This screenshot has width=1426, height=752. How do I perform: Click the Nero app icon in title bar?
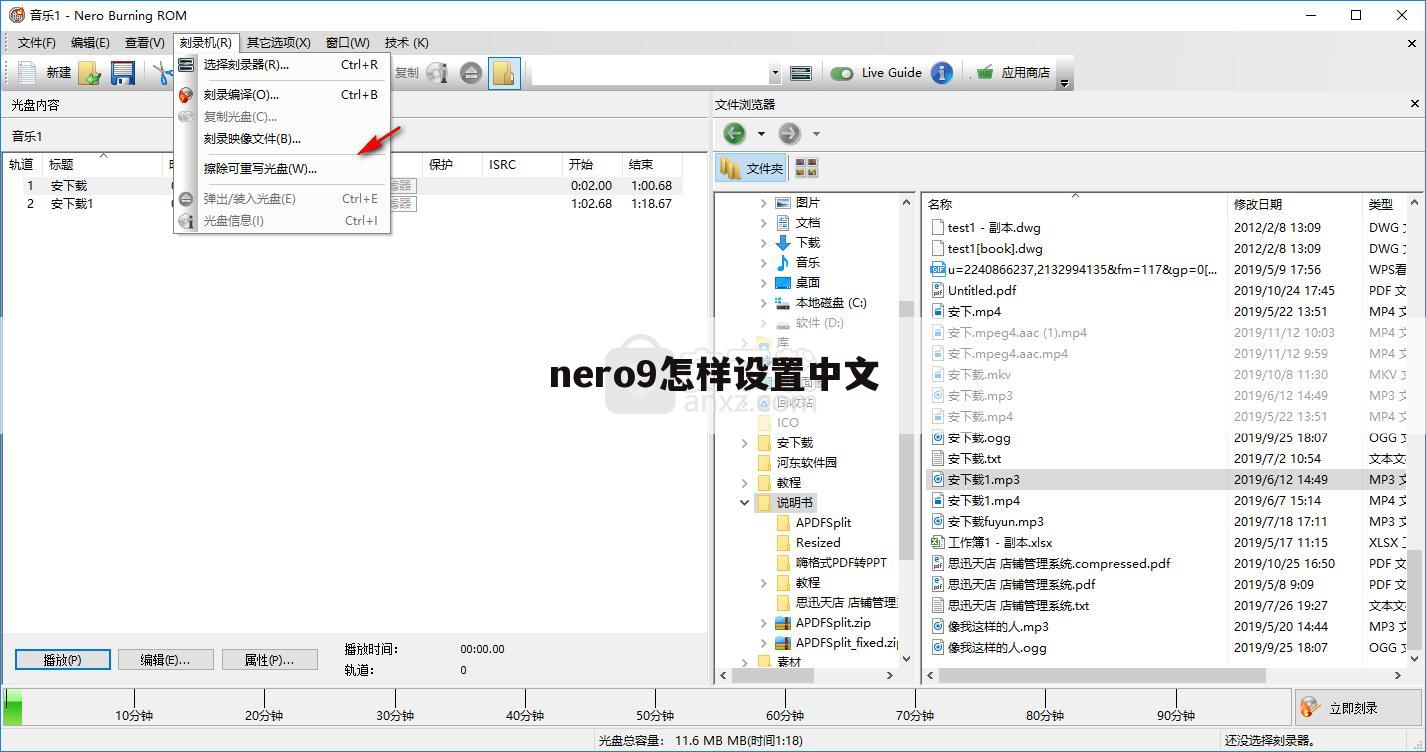tap(16, 15)
